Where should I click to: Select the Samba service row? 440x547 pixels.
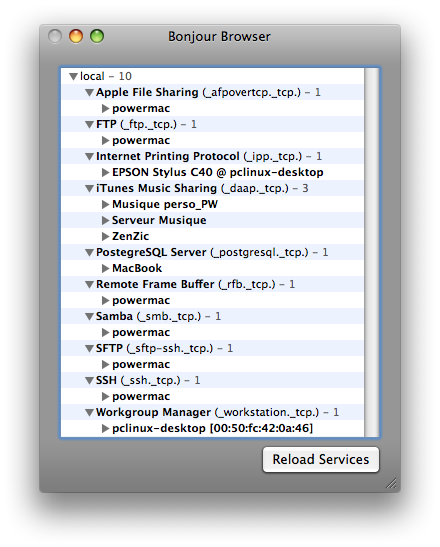(212, 316)
